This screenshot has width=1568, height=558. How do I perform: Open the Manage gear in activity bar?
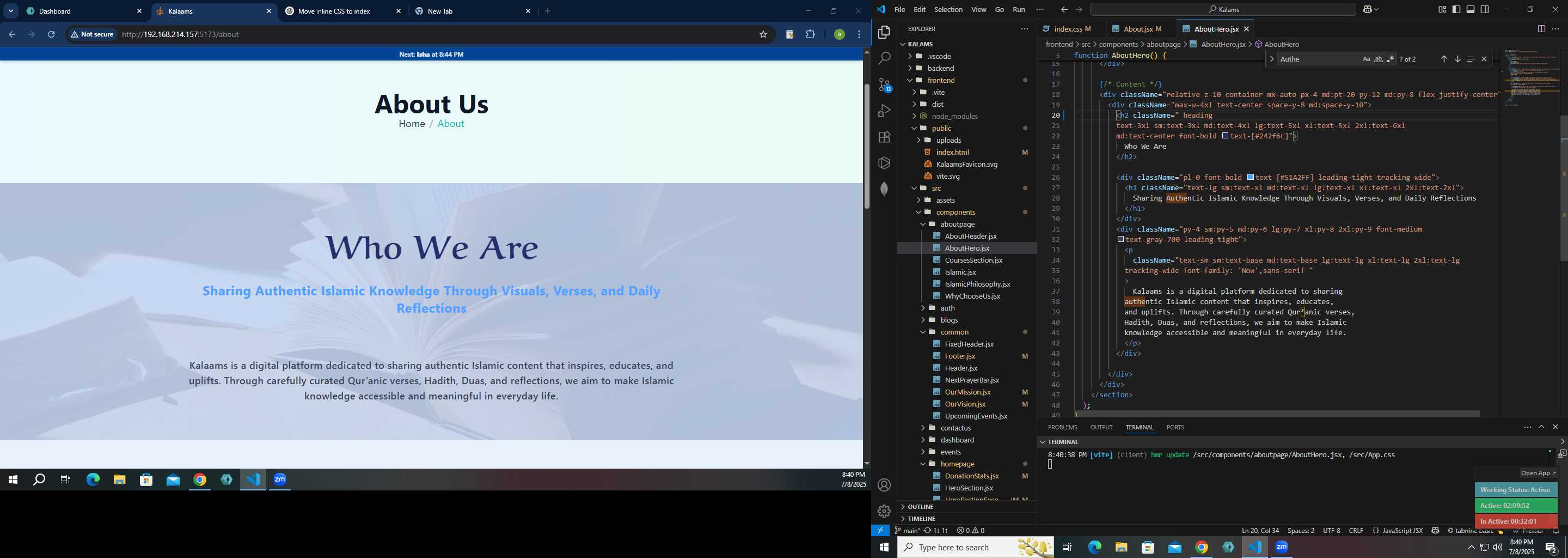pyautogui.click(x=884, y=511)
